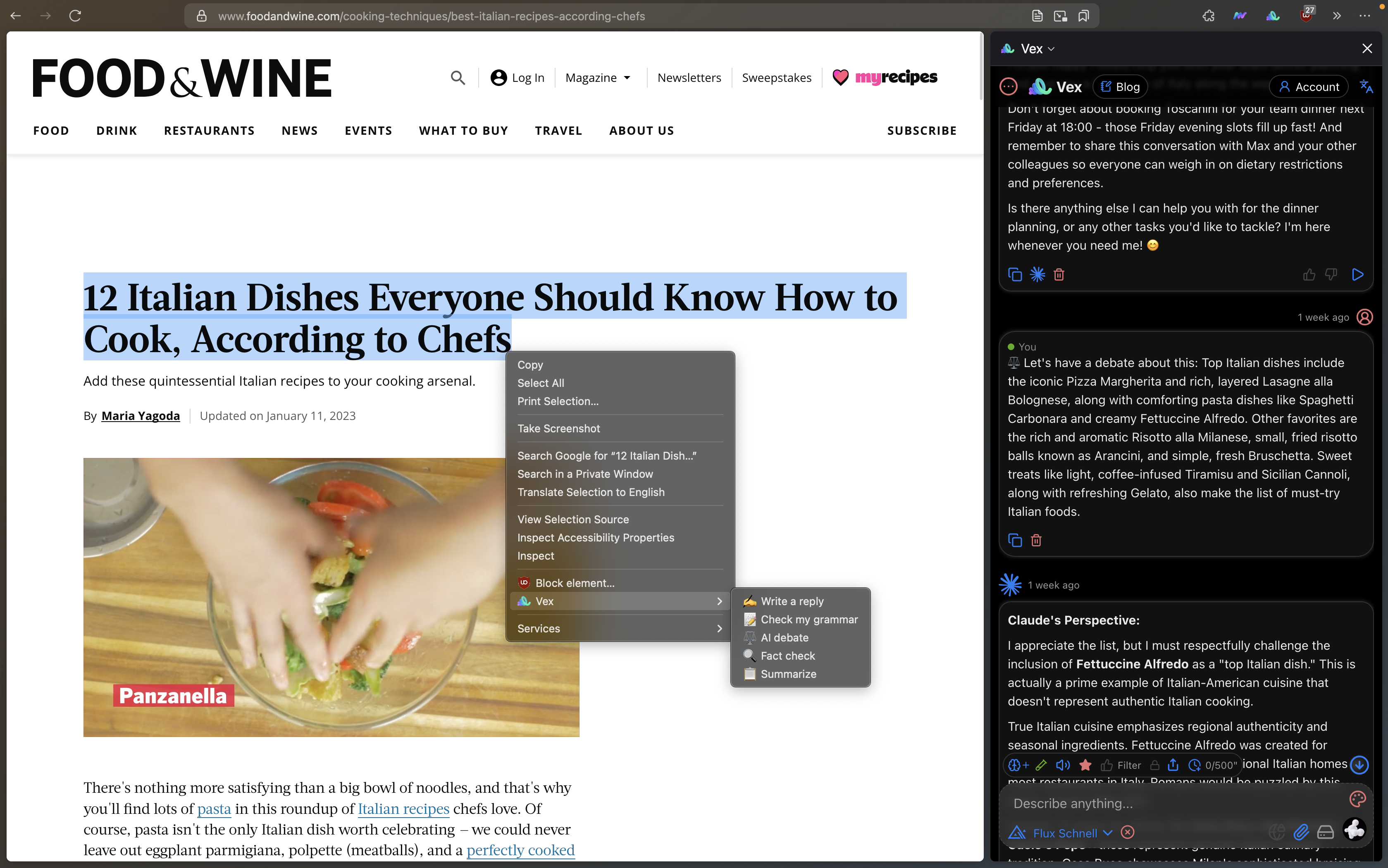This screenshot has height=868, width=1388.
Task: Close the Vex sidebar panel
Action: pyautogui.click(x=1367, y=49)
